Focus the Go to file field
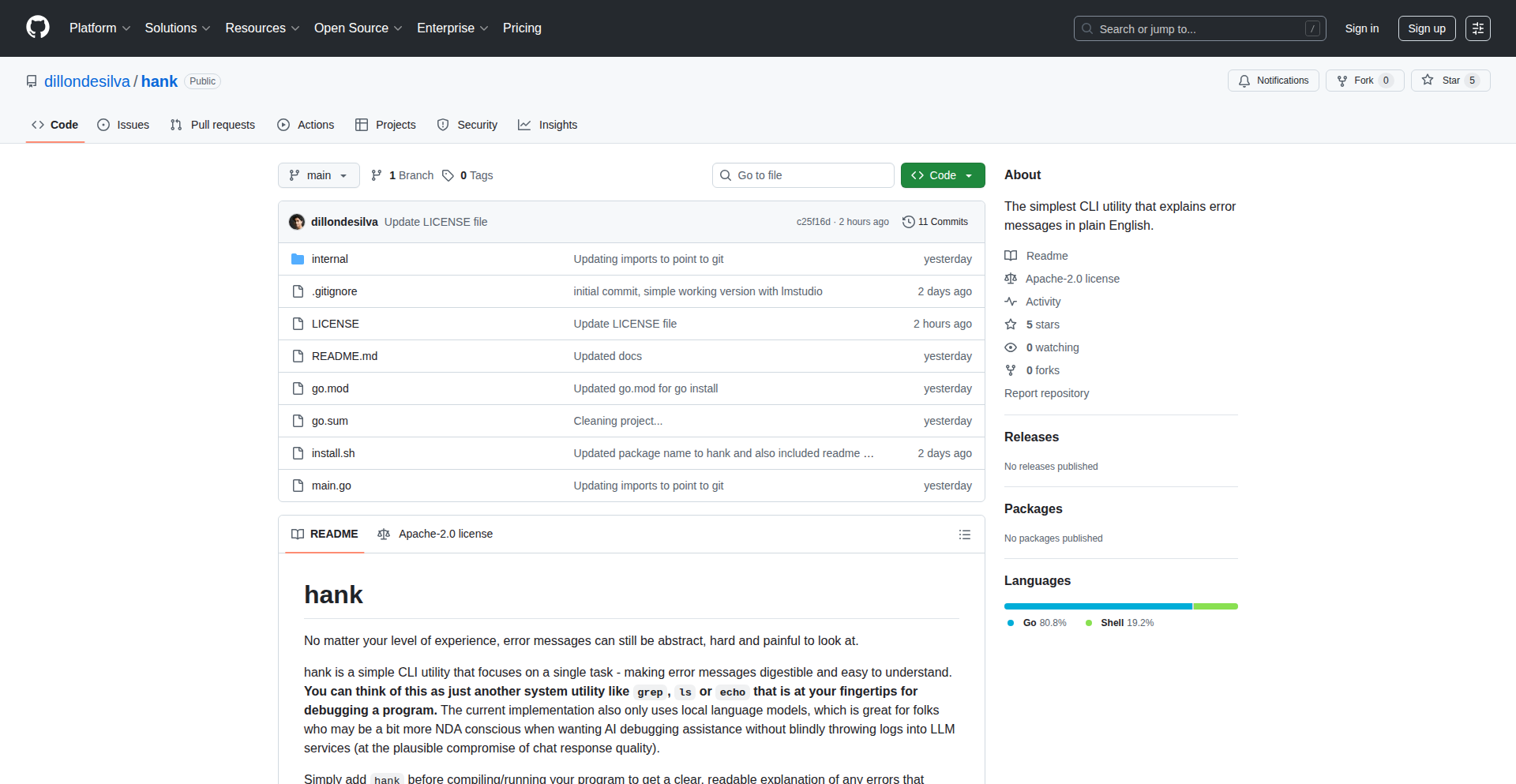The image size is (1516, 784). (x=802, y=175)
